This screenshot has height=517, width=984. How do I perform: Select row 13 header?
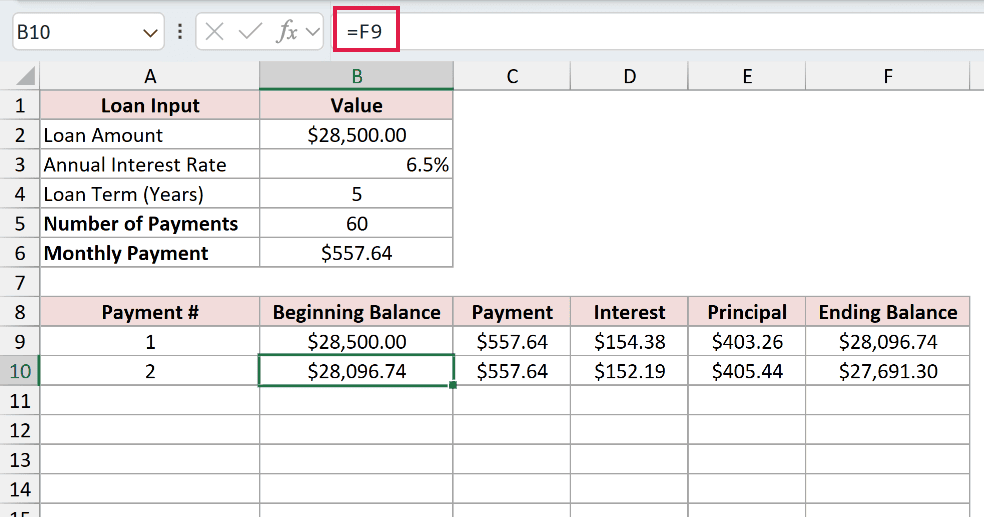[20, 460]
